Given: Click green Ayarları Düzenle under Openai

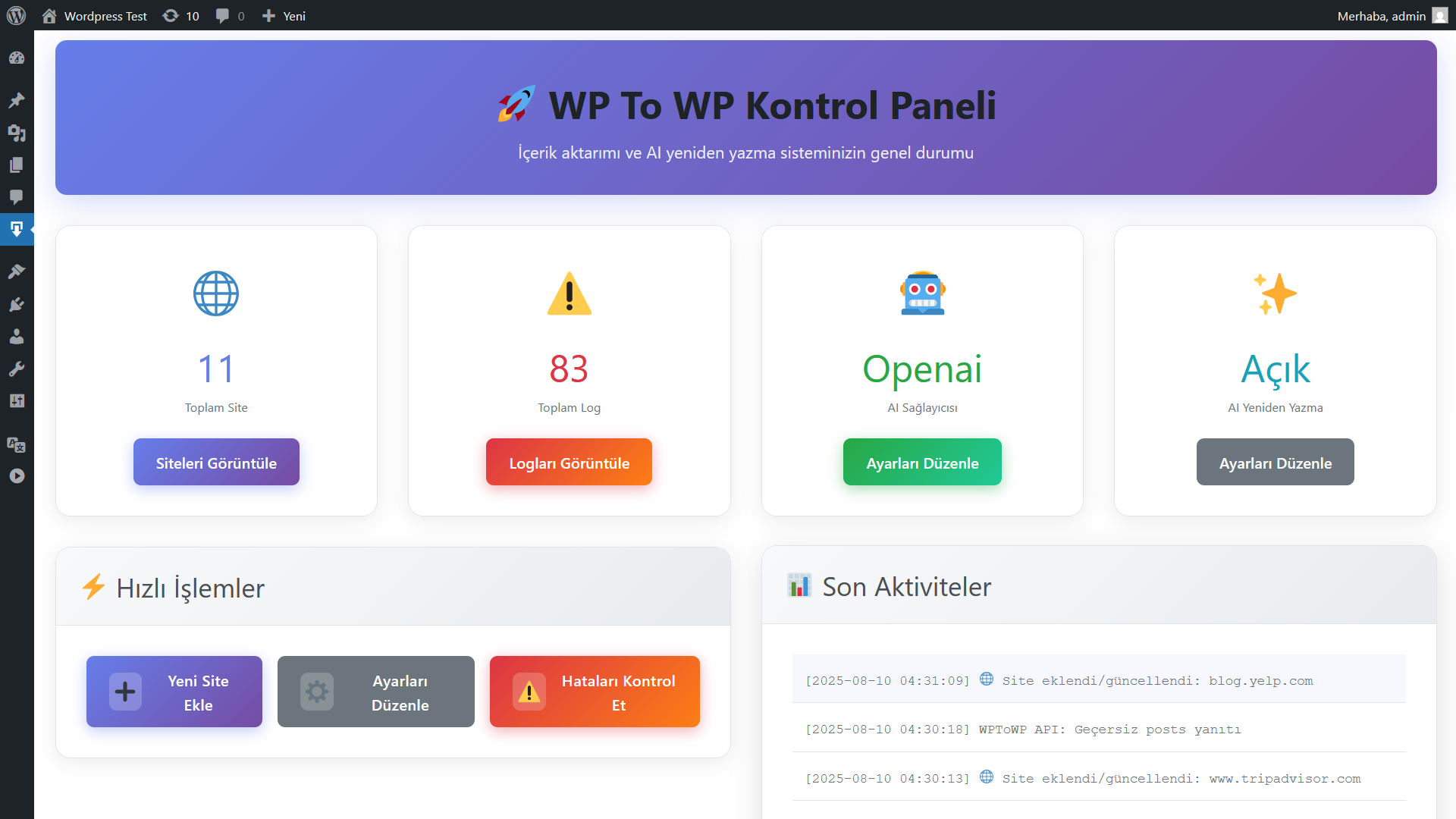Looking at the screenshot, I should coord(922,462).
